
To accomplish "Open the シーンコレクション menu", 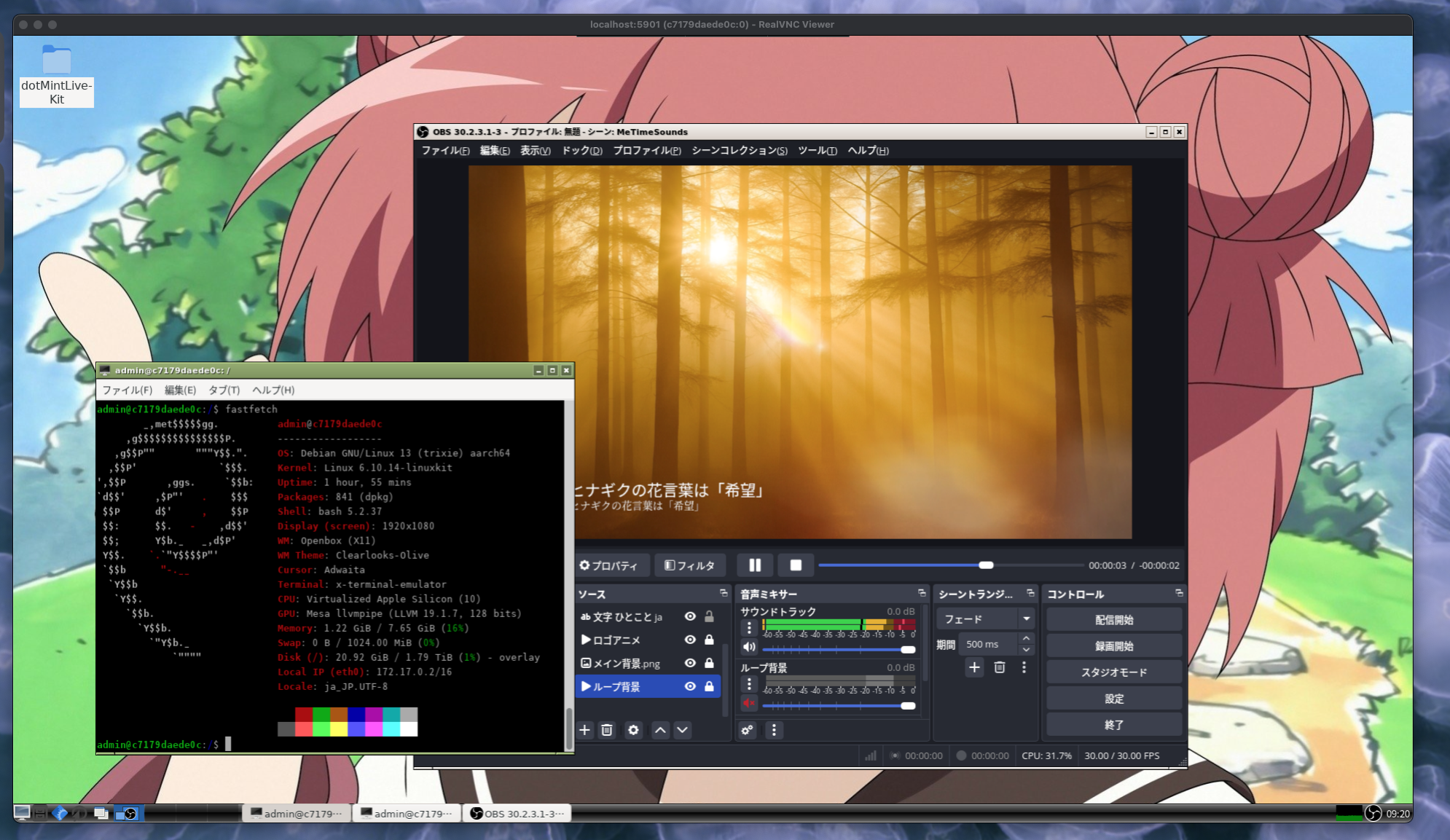I will (739, 151).
